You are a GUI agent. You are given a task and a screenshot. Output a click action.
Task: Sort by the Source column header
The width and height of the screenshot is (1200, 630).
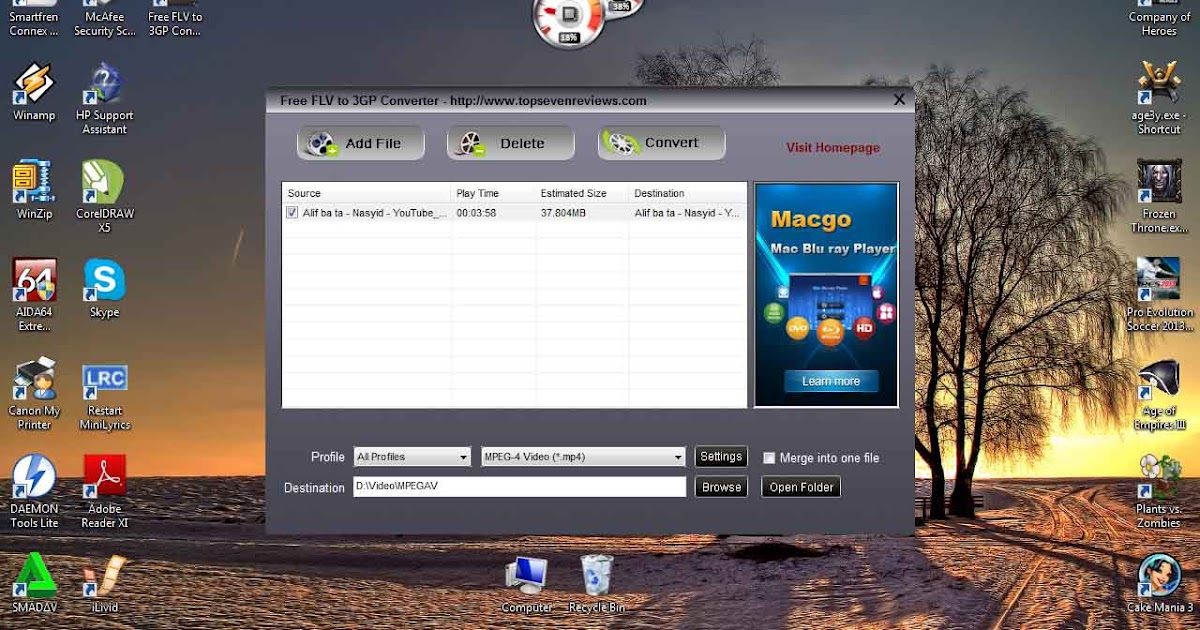[367, 193]
